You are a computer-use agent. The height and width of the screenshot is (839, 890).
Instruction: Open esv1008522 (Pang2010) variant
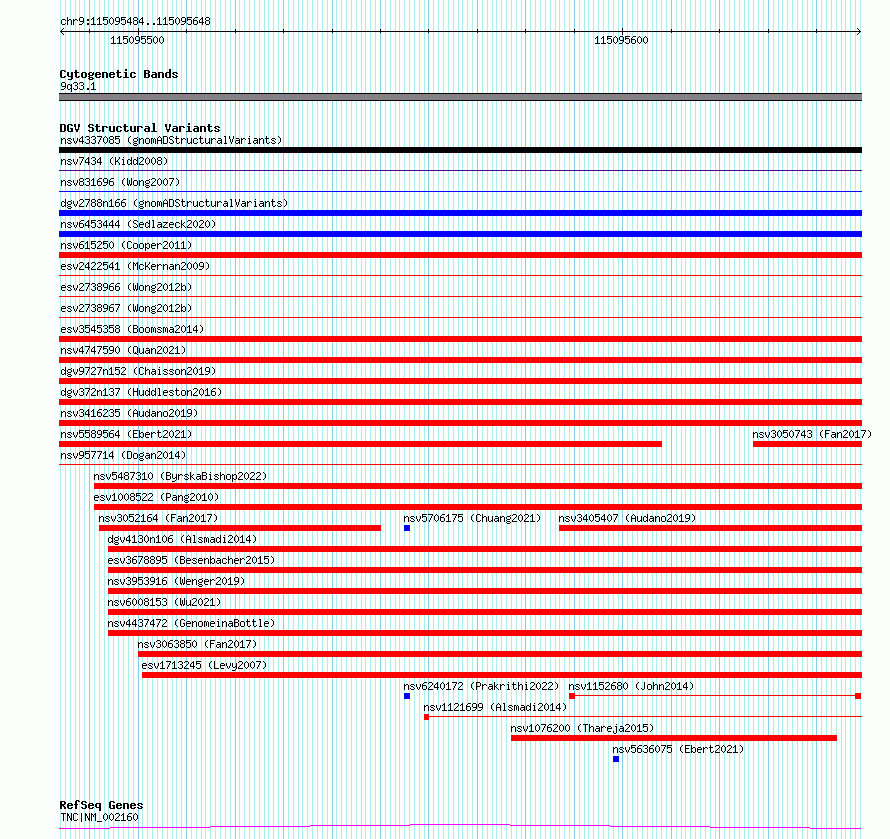pyautogui.click(x=156, y=497)
